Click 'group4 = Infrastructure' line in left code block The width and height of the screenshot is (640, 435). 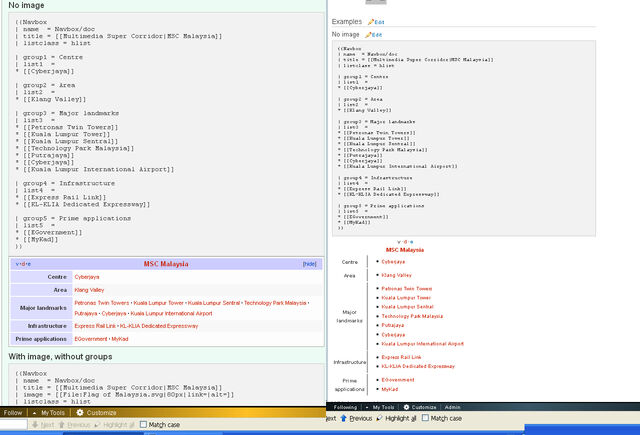(x=65, y=184)
